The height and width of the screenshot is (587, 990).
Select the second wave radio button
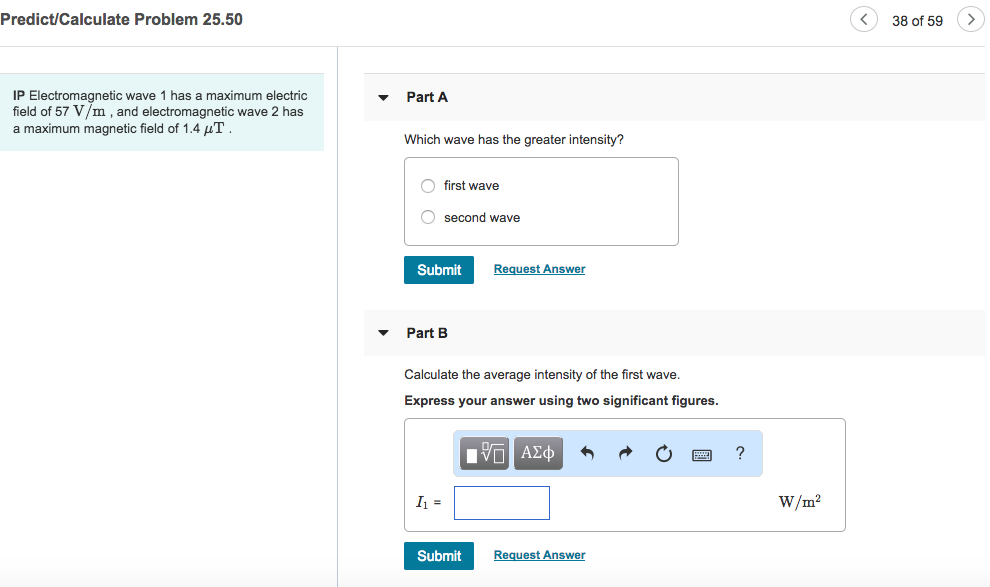tap(427, 217)
